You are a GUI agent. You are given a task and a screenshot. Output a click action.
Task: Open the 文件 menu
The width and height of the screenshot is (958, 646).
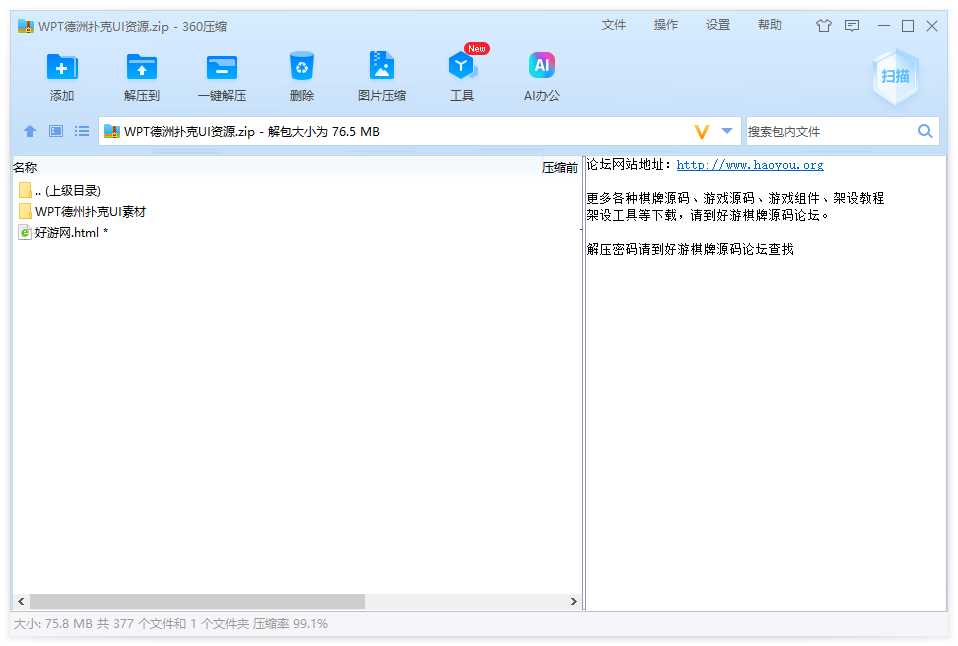613,25
